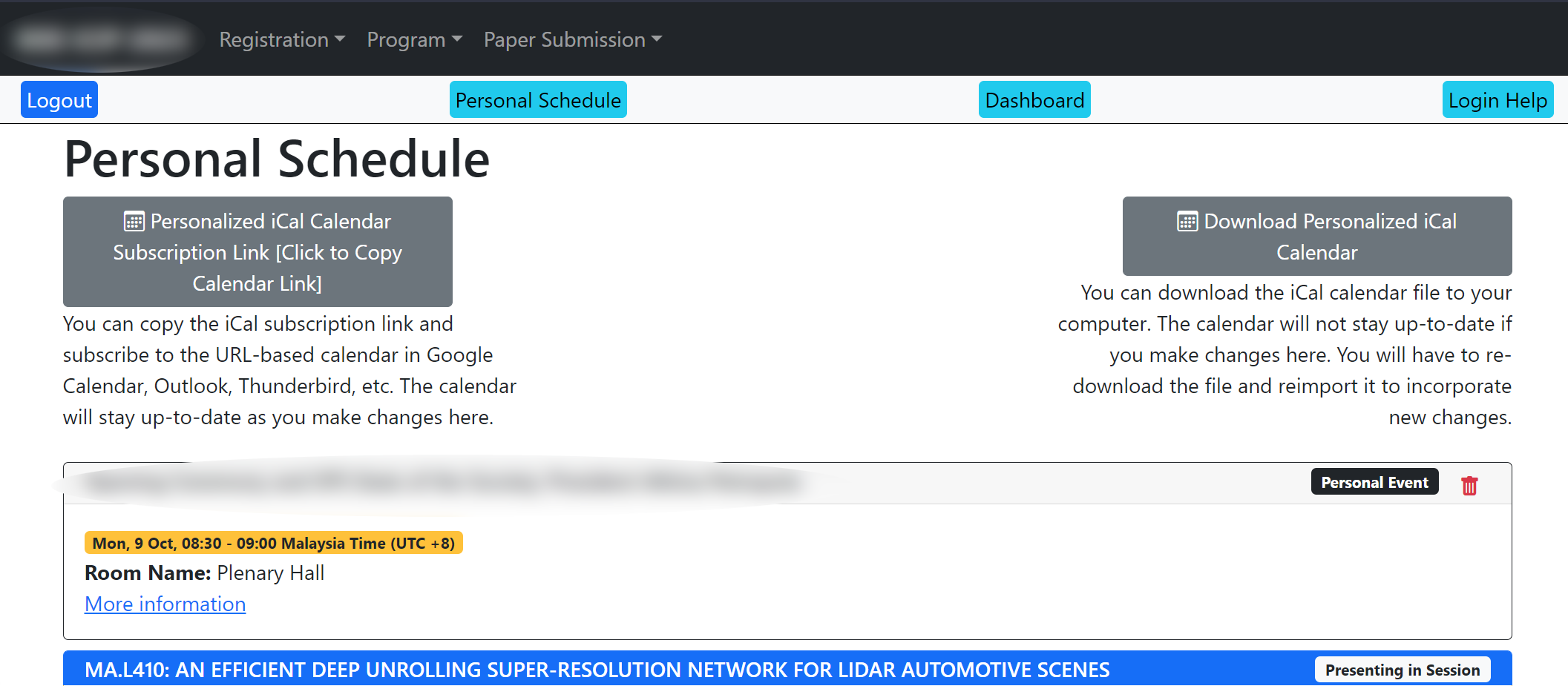This screenshot has height=686, width=1568.
Task: Click calendar icon on Download Personalized iCal button
Action: (1187, 222)
